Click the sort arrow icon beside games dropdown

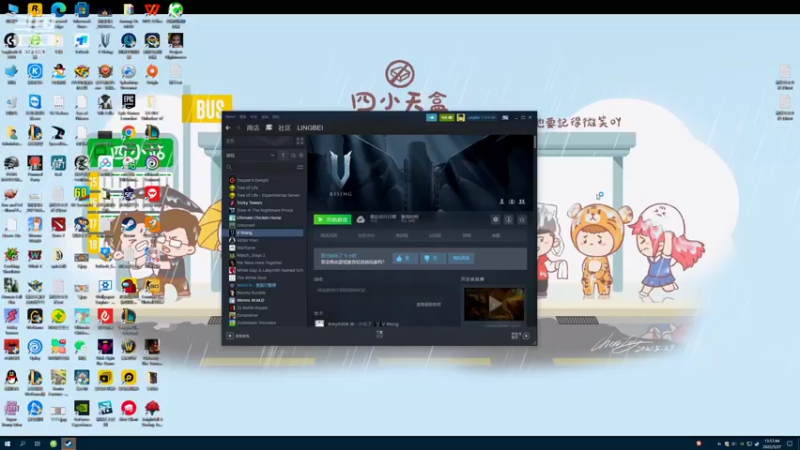click(x=283, y=155)
